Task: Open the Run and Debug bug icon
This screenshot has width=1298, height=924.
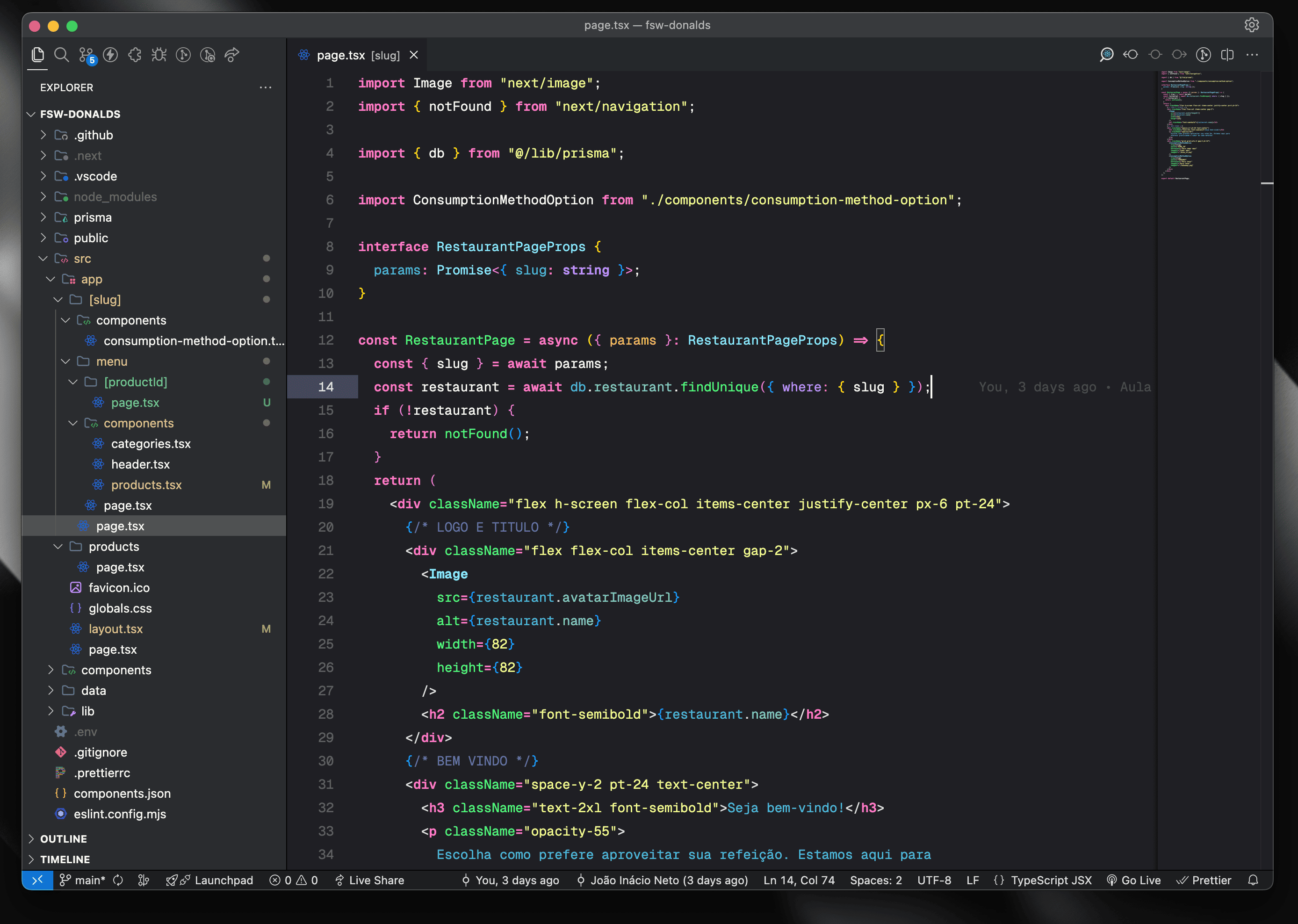Action: pyautogui.click(x=159, y=55)
